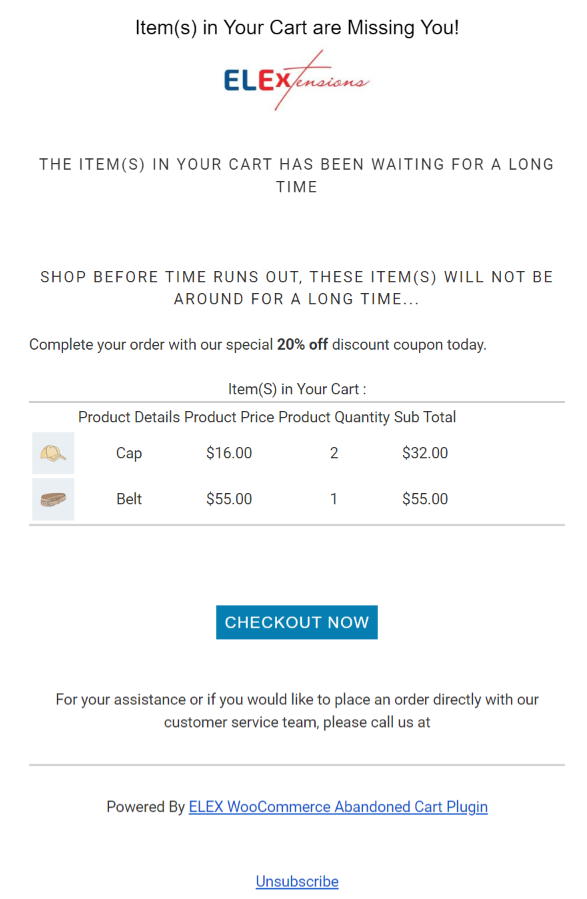Open ELEX WooCommerce Abandoned Cart Plugin link
The image size is (587, 899).
(338, 807)
